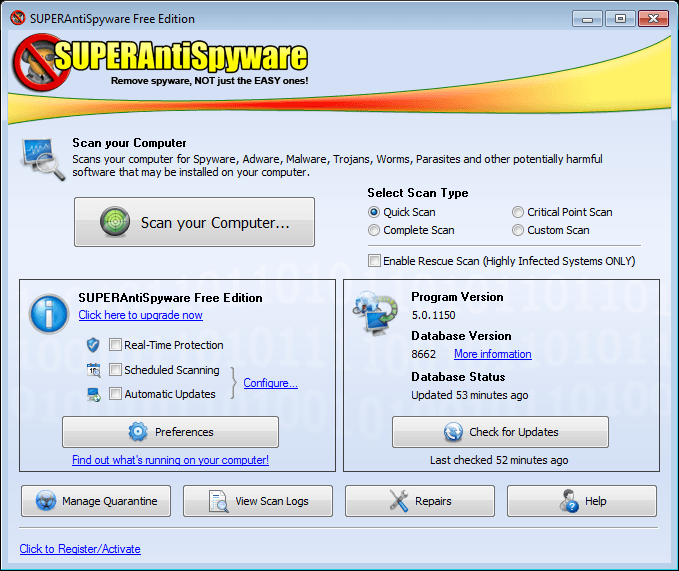Click the Automatic Updates computer icon
This screenshot has height=571, width=679.
click(x=94, y=394)
